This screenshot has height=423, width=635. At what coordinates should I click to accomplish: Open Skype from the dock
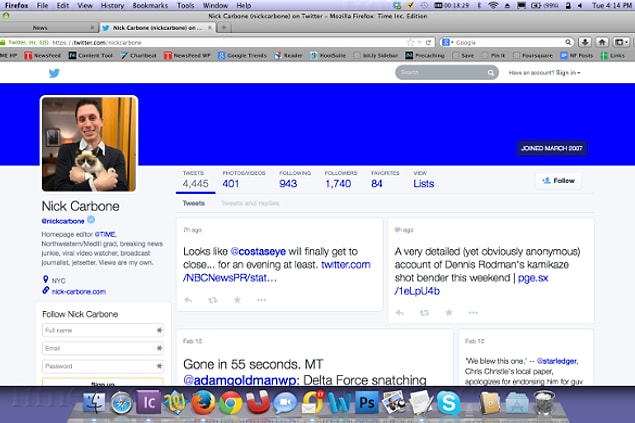pyautogui.click(x=448, y=403)
